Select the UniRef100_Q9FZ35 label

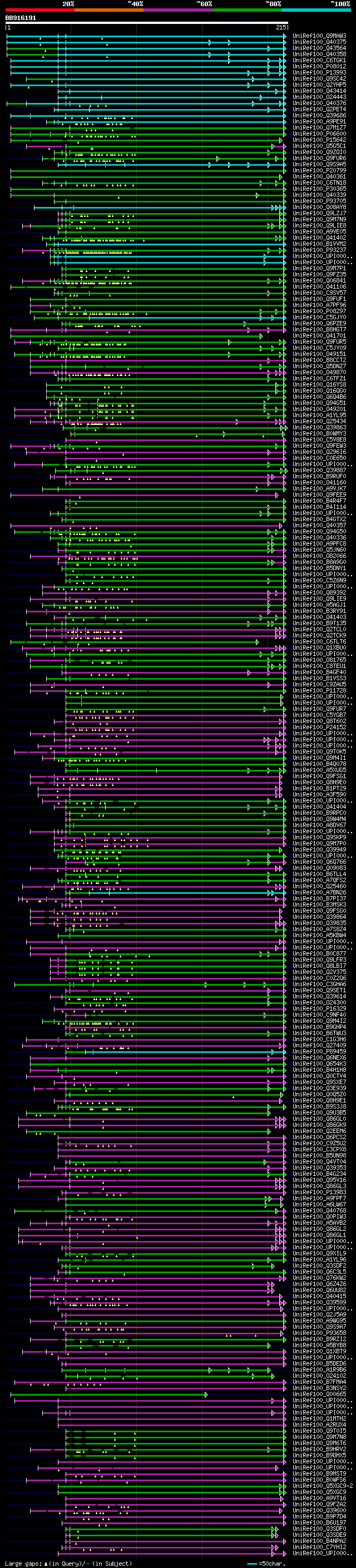coord(319,275)
